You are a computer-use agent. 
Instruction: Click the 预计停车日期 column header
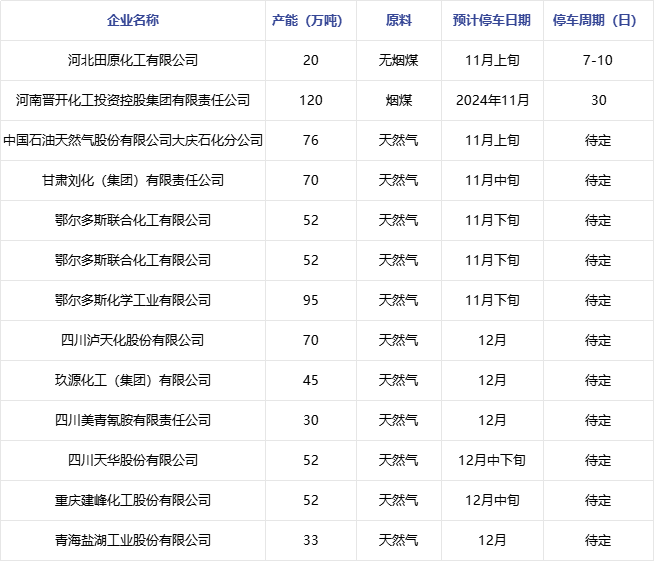(492, 20)
